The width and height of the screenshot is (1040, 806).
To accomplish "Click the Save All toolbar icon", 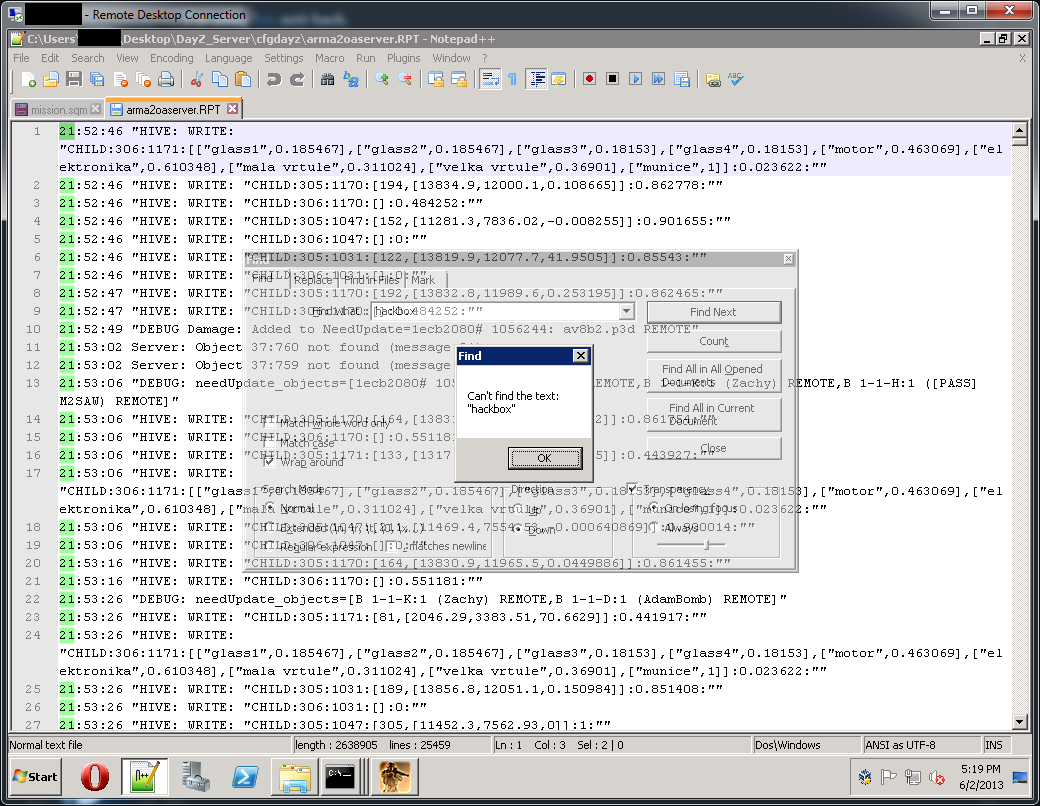I will tap(97, 80).
